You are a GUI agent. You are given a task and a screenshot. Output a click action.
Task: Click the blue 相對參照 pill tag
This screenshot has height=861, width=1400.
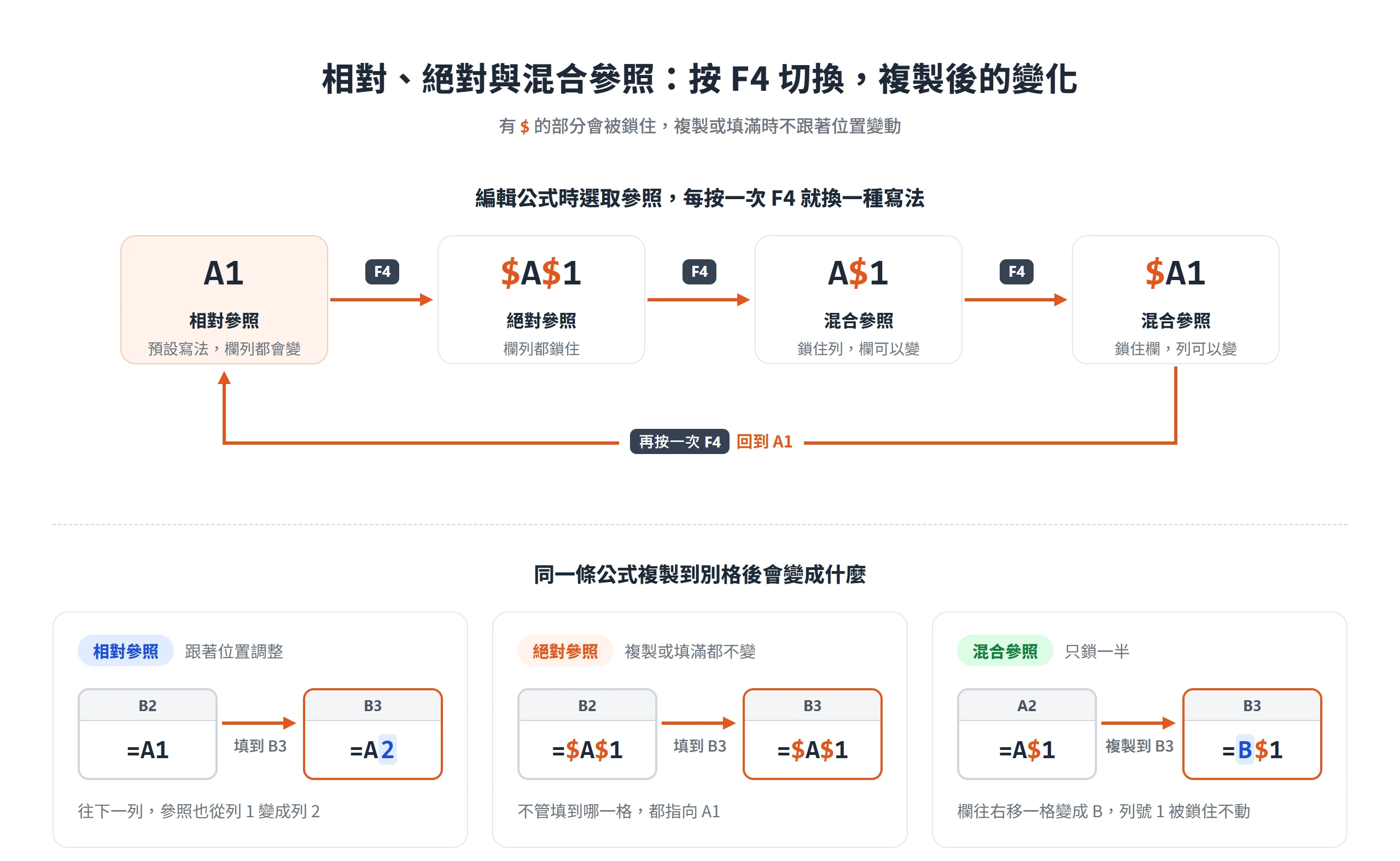point(125,651)
